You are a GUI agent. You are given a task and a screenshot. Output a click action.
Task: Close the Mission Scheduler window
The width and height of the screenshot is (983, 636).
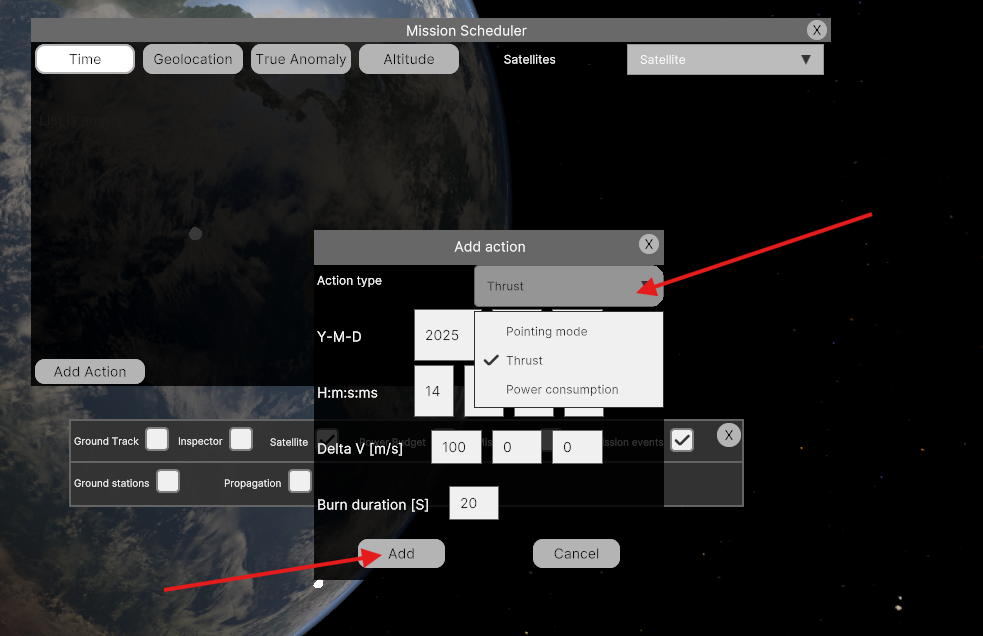point(817,30)
